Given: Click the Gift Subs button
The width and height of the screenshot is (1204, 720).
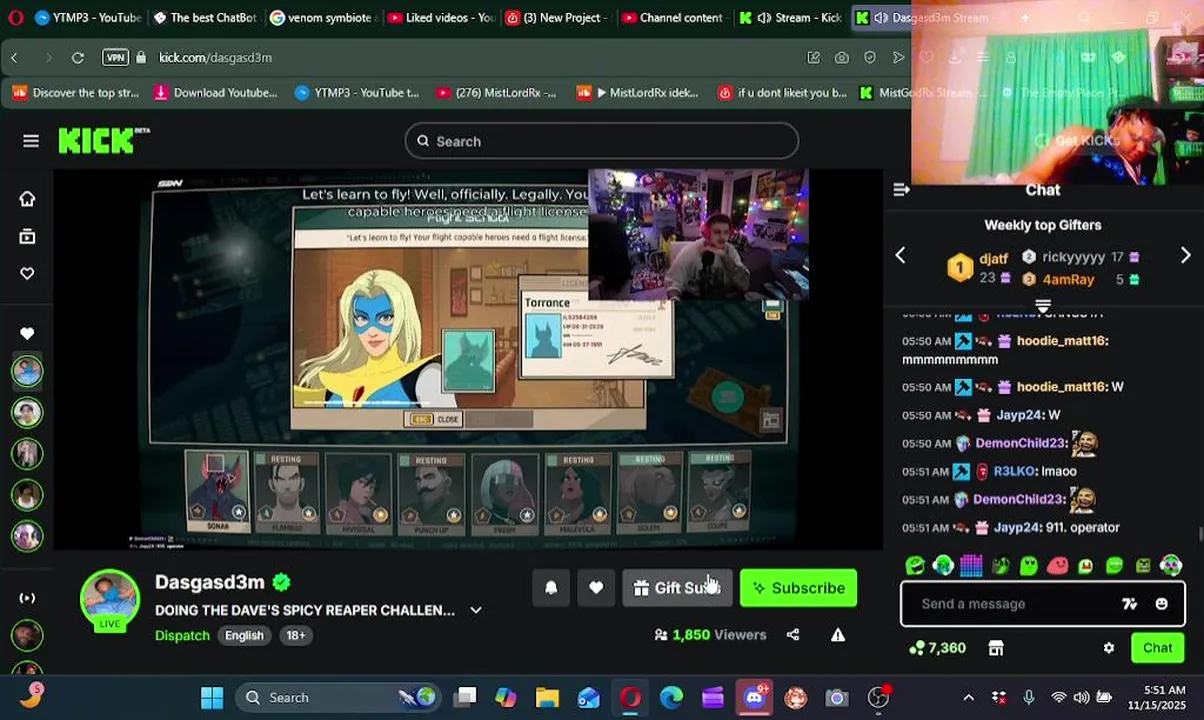Looking at the screenshot, I should (x=678, y=588).
